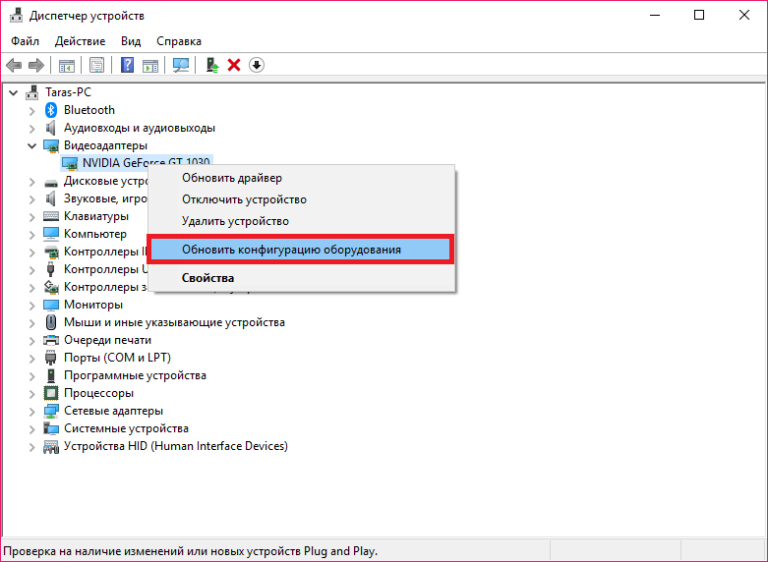Screen dimensions: 768x562
Task: Toggle the show/hide console tree toolbar icon
Action: pos(67,65)
